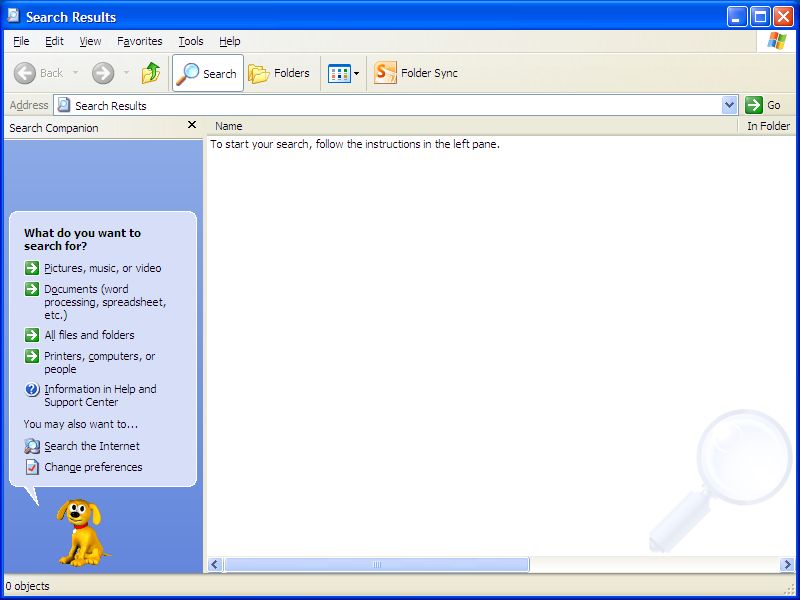This screenshot has width=800, height=600.
Task: Open the Help menu
Action: pos(230,41)
